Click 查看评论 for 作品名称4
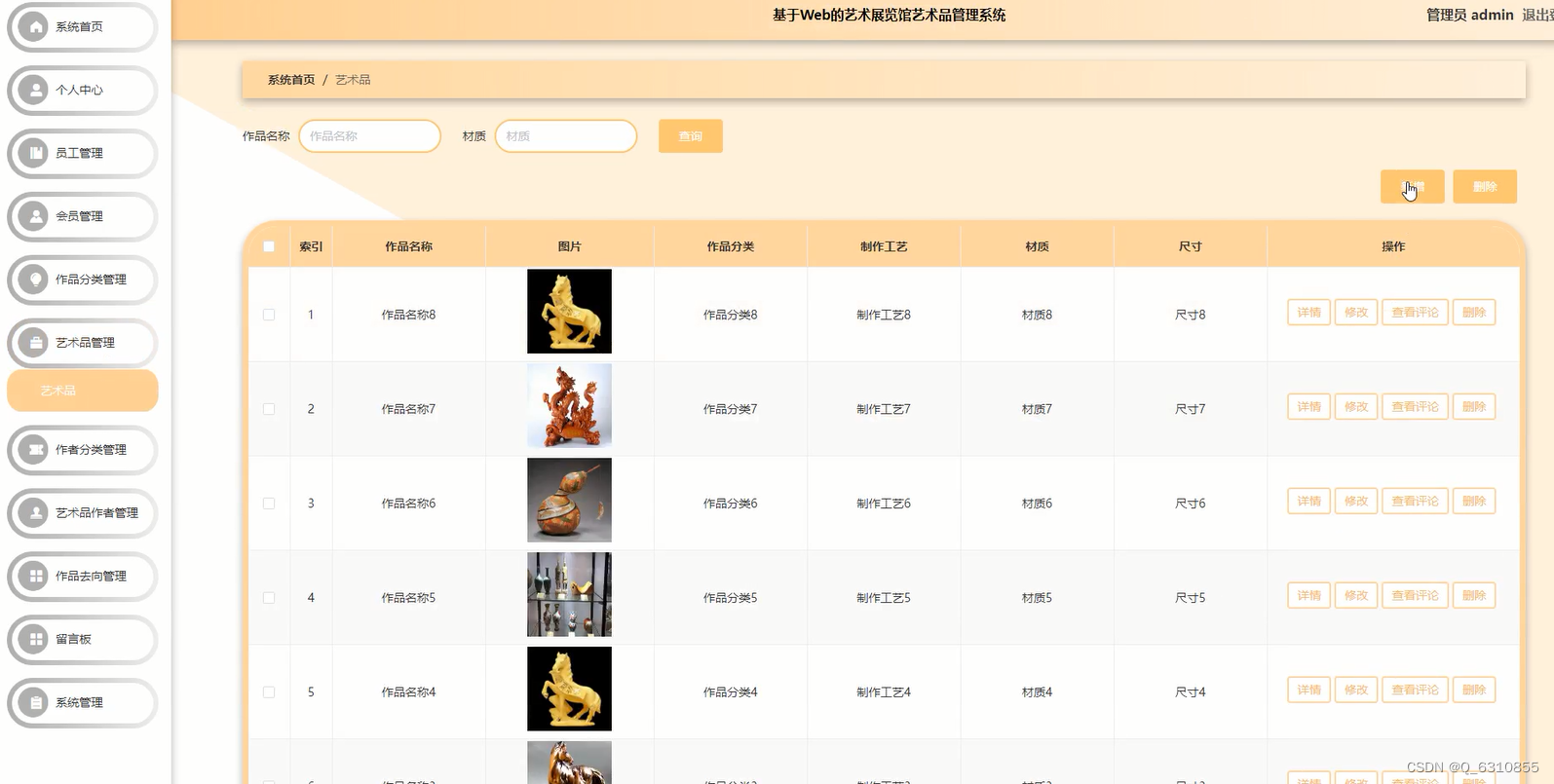The image size is (1554, 784). pos(1415,691)
